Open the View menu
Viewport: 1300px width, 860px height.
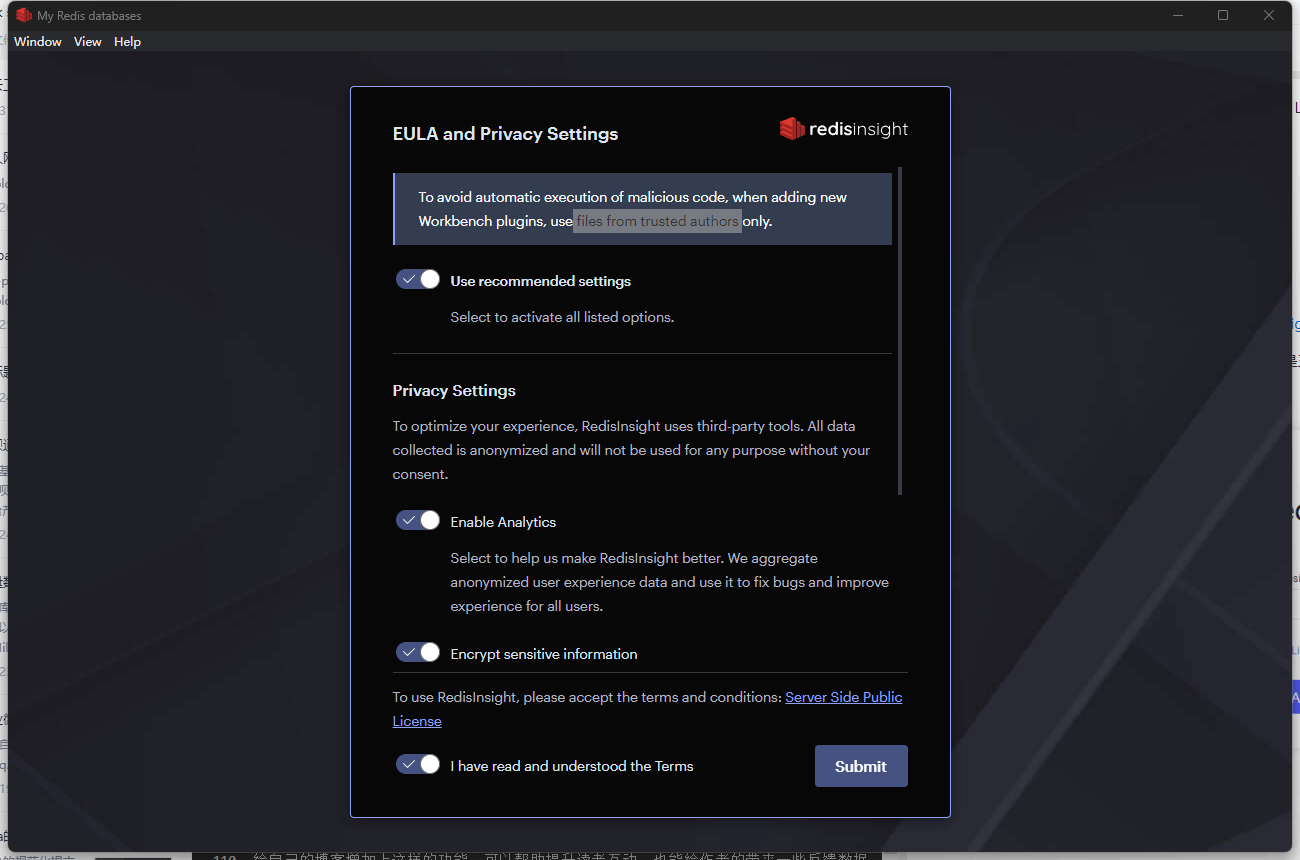[88, 42]
